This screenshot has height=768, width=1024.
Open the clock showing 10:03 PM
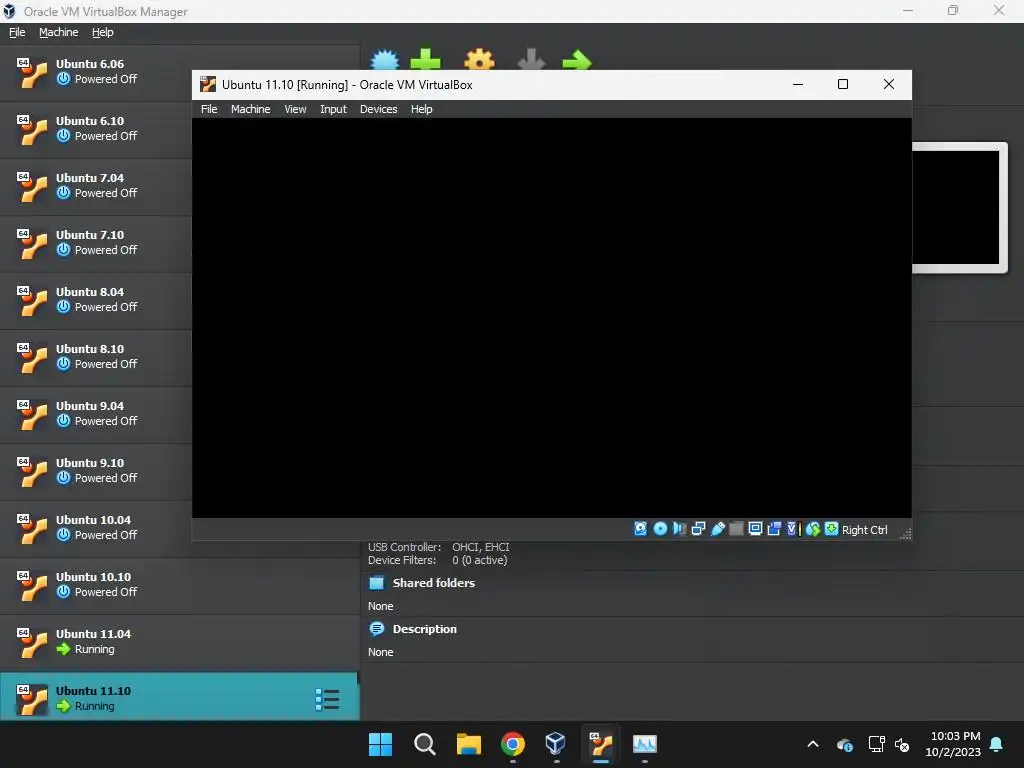click(x=953, y=744)
